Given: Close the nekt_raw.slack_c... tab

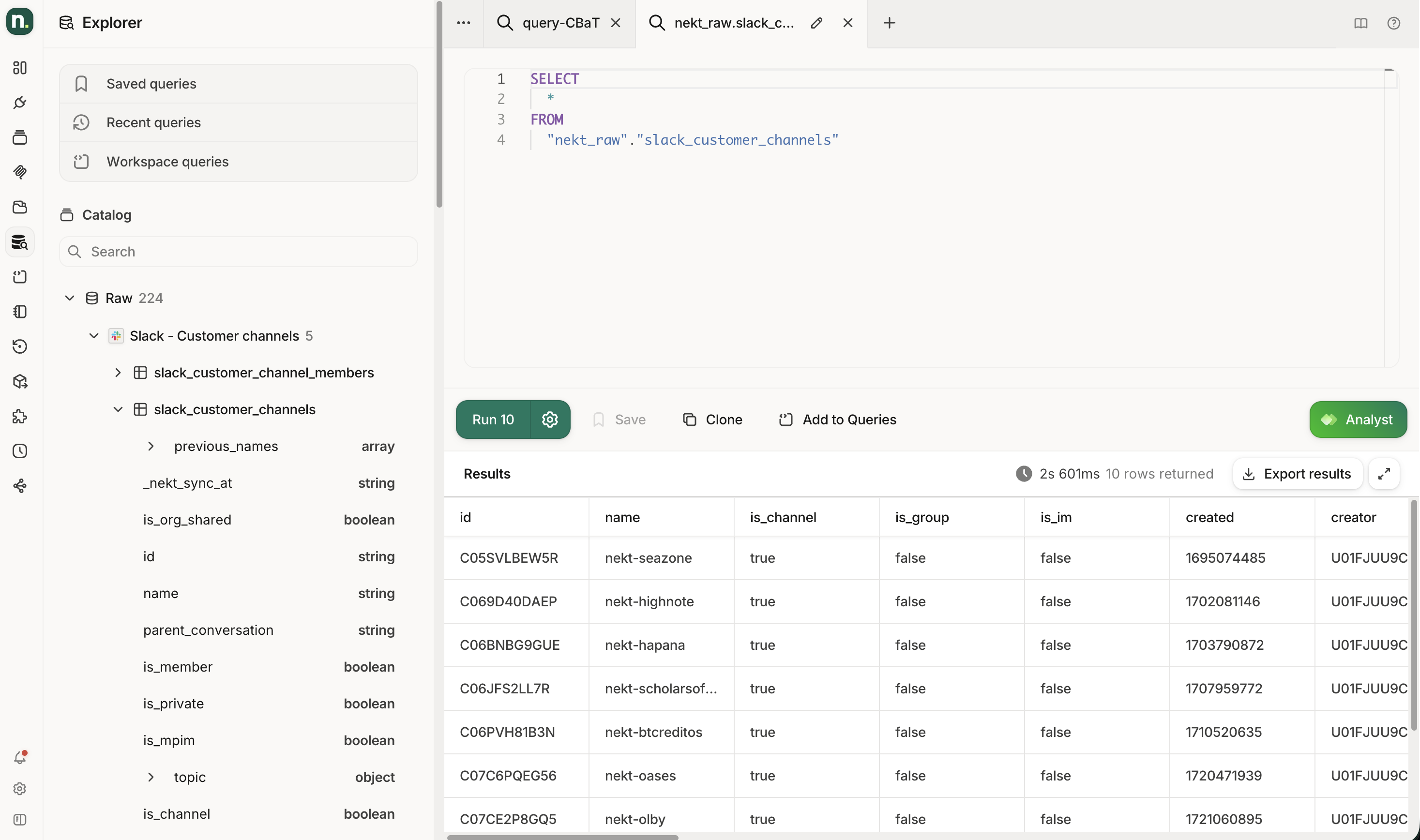Looking at the screenshot, I should 847,23.
